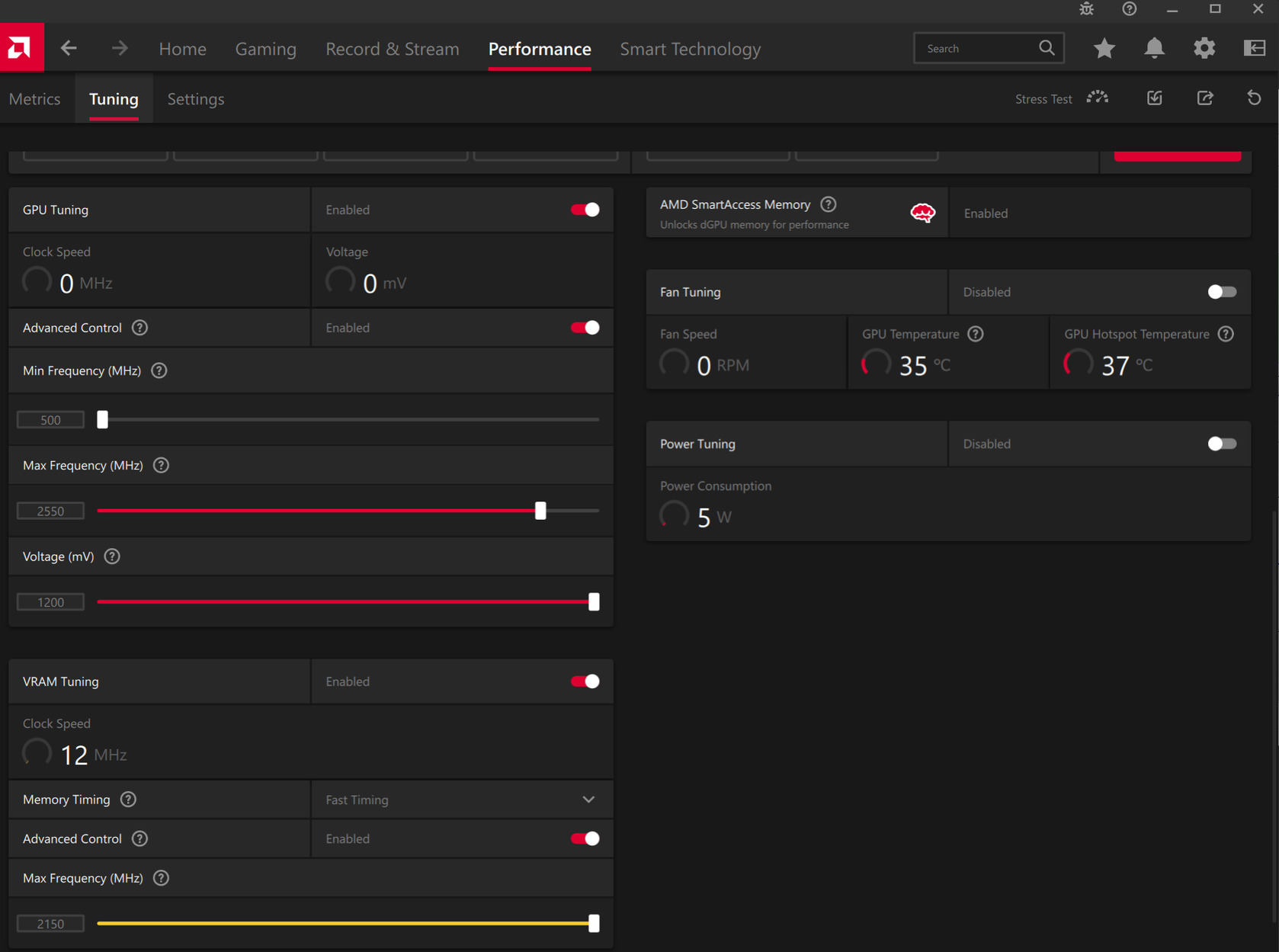Screen dimensions: 1279x952
Task: Switch to Metrics sub-tab
Action: coord(34,99)
